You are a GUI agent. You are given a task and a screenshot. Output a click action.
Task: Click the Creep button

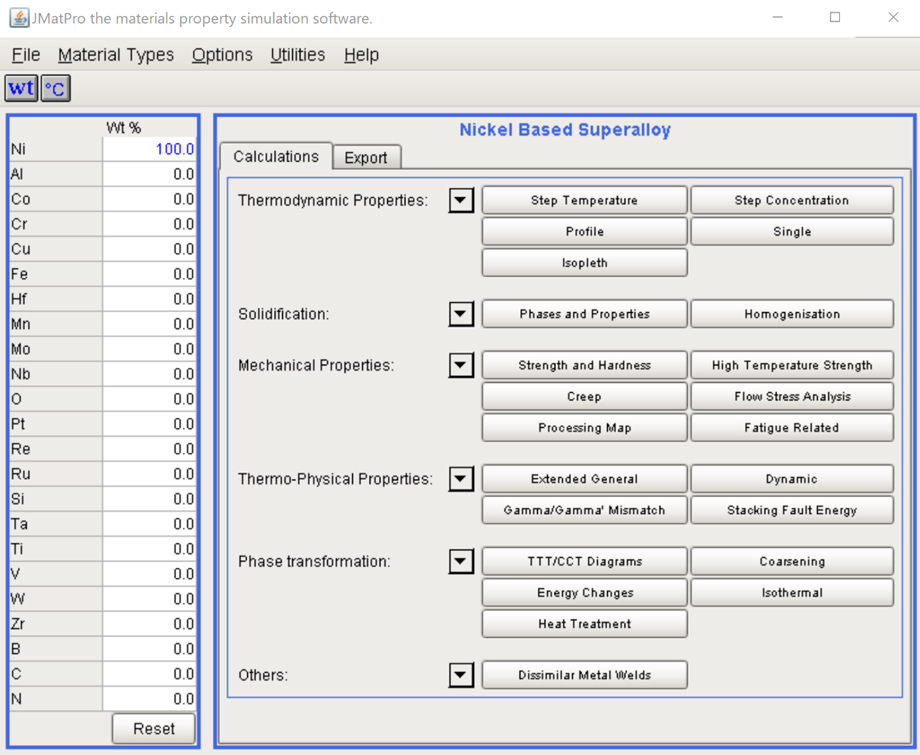584,397
